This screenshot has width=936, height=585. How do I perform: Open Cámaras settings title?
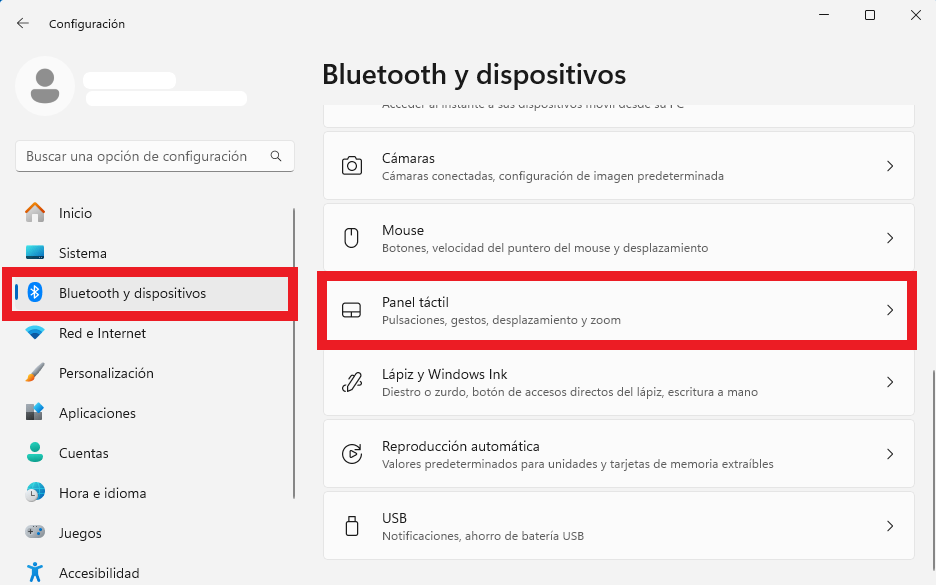coord(408,158)
